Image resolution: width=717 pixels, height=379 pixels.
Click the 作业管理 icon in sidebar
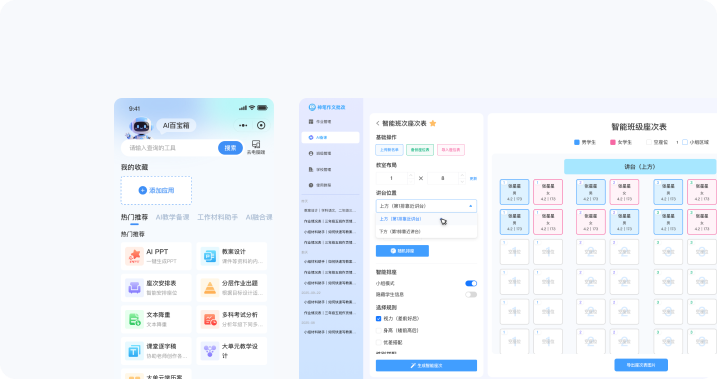pyautogui.click(x=311, y=122)
